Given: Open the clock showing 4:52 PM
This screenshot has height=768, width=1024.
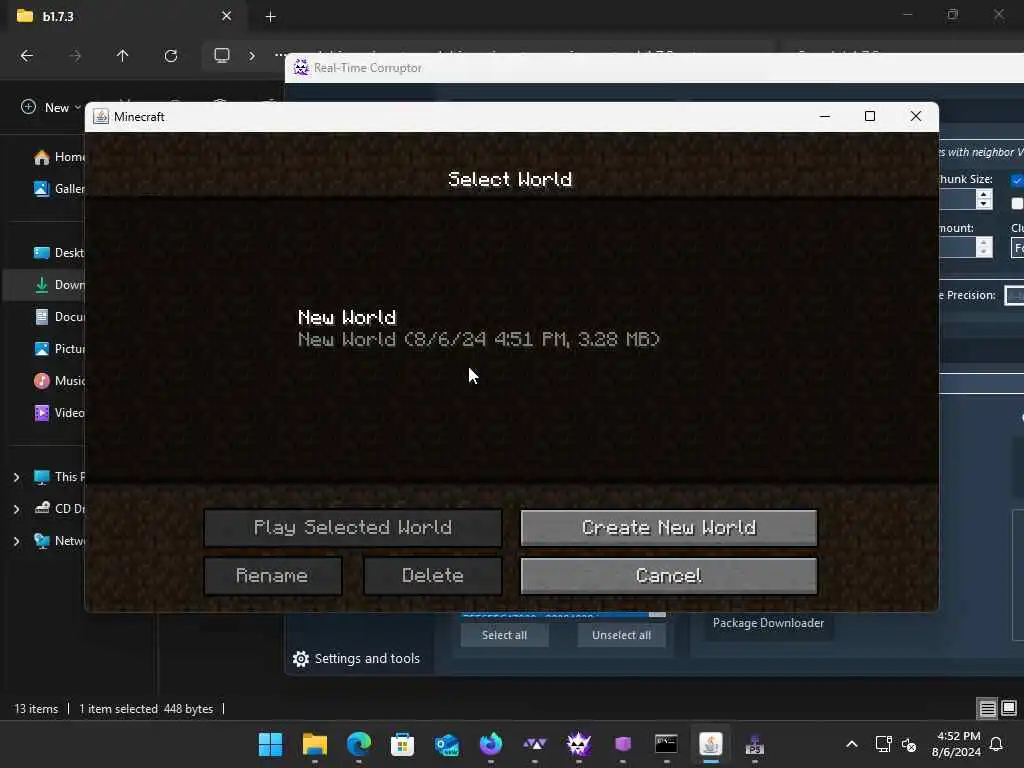Looking at the screenshot, I should pyautogui.click(x=956, y=744).
